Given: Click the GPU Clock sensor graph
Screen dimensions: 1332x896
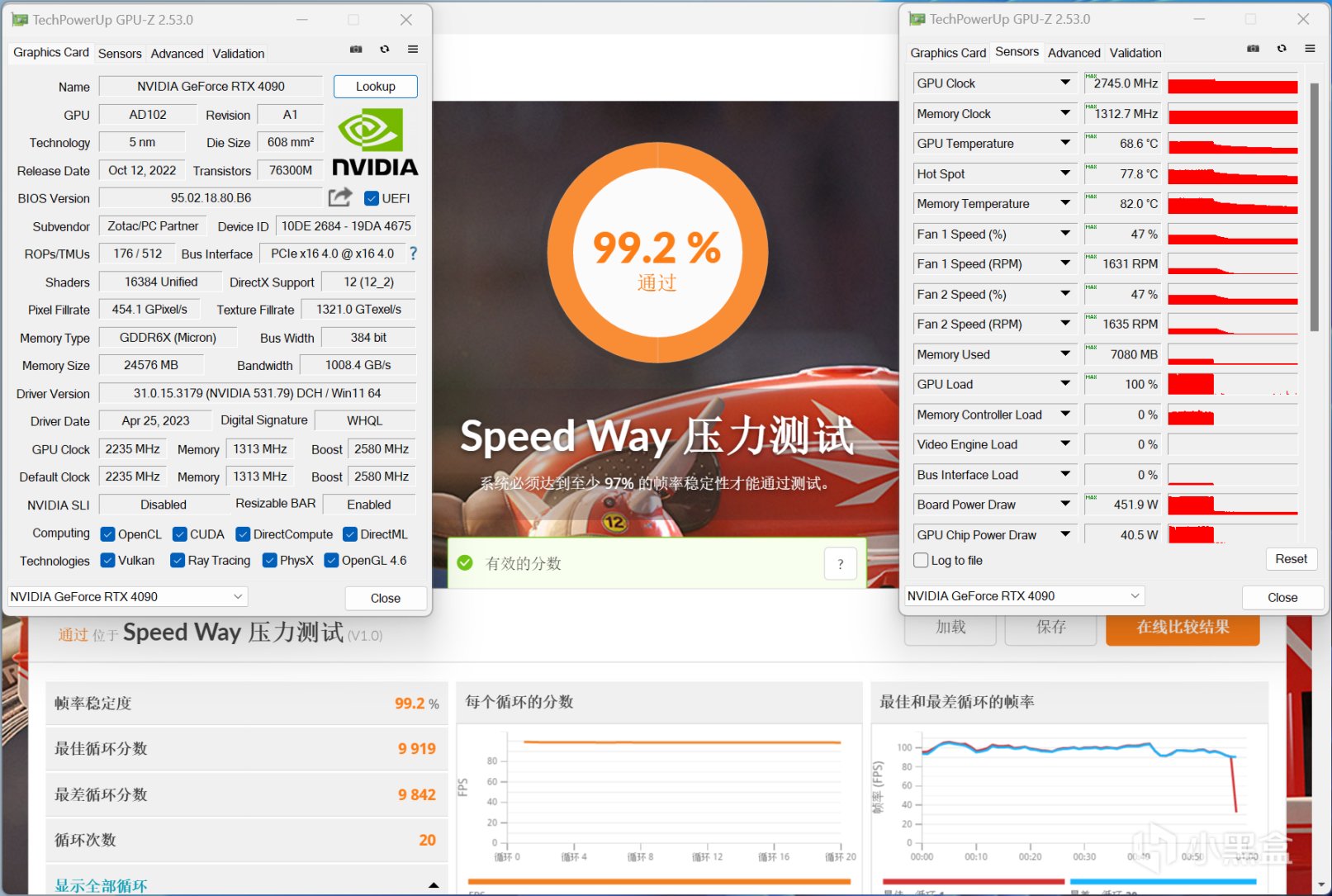Looking at the screenshot, I should [1233, 83].
